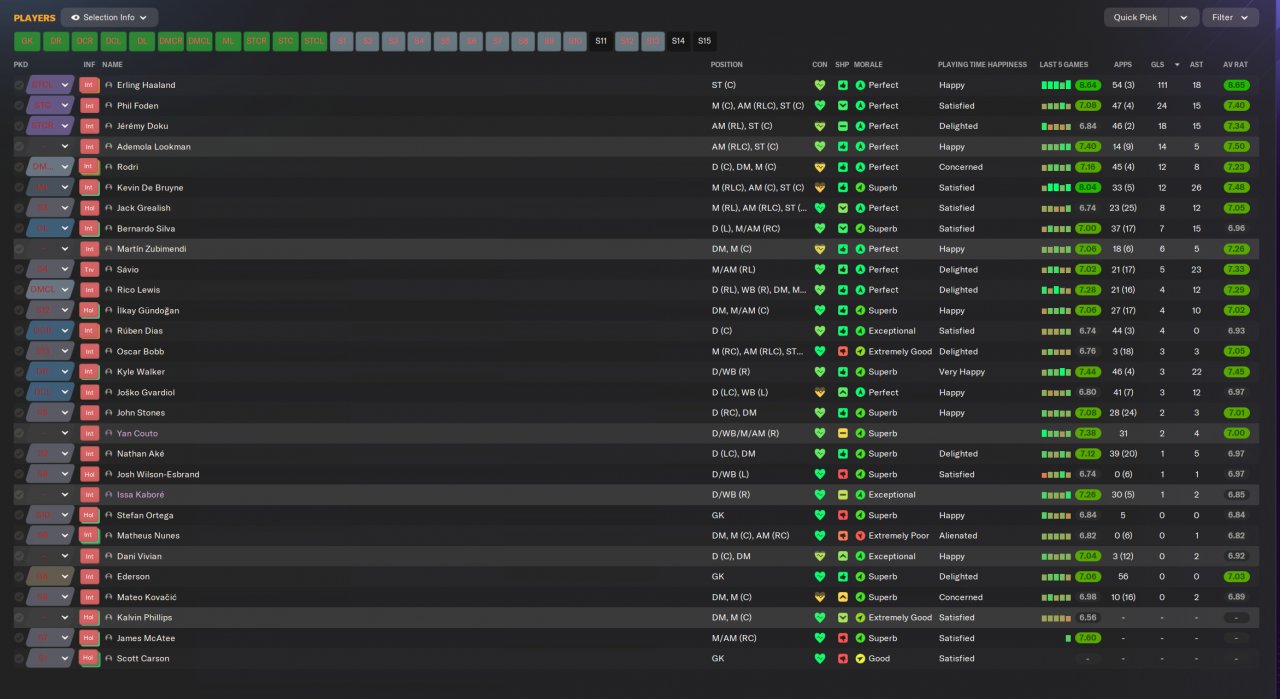
Task: Click condition heart icon for Joško Gvardiol
Action: [820, 393]
